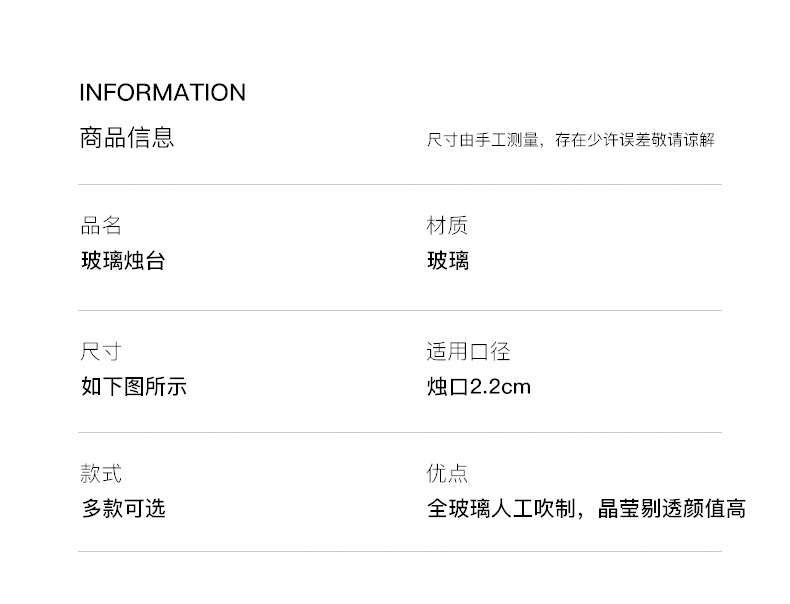The width and height of the screenshot is (790, 604).
Task: Click the divider line below 商品信息
Action: pyautogui.click(x=400, y=185)
